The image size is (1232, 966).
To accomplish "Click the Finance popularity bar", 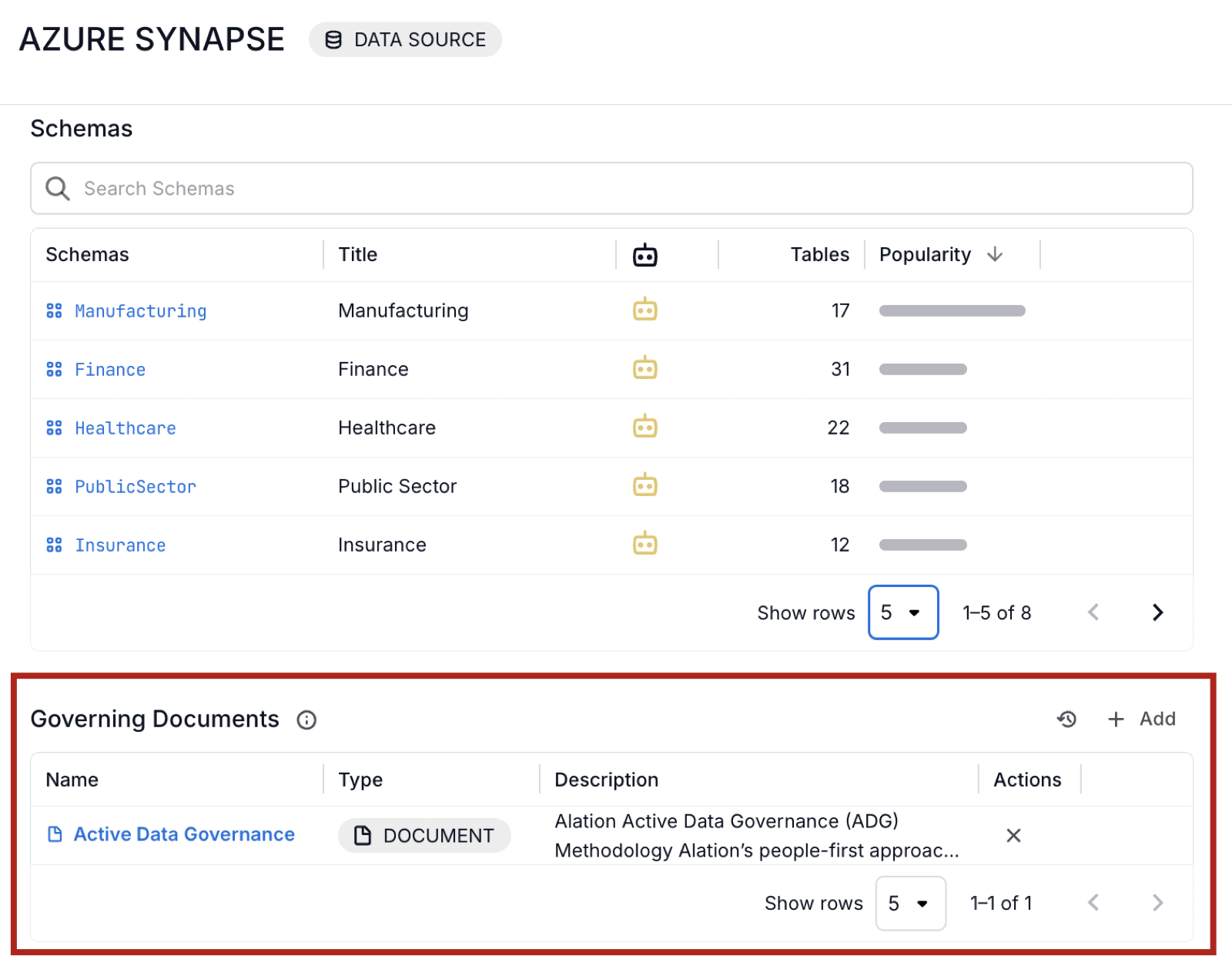I will (x=923, y=369).
